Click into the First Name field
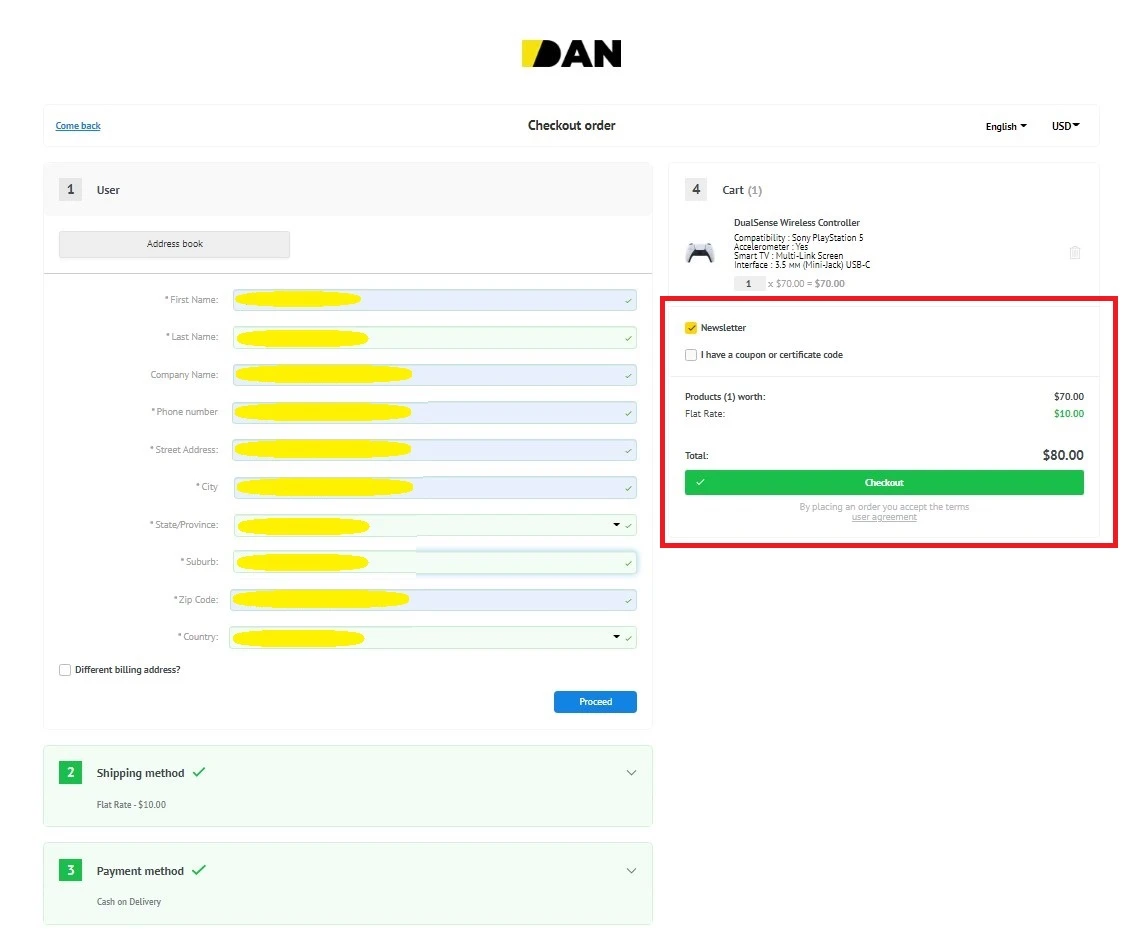This screenshot has width=1130, height=952. [434, 300]
